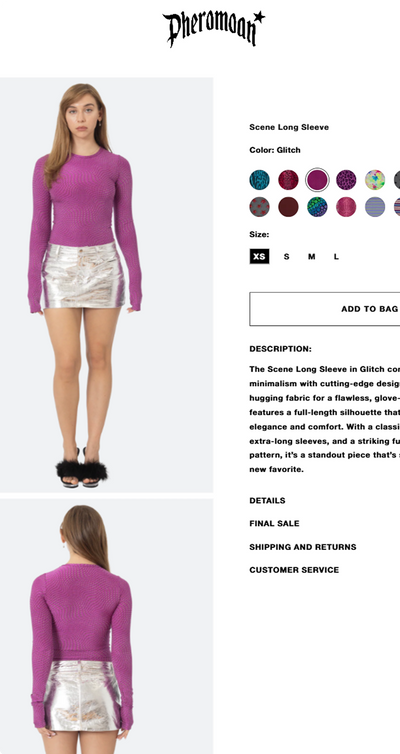Screen dimensions: 400x754
Task: Pick the solid maroon swatch
Action: coord(288,207)
